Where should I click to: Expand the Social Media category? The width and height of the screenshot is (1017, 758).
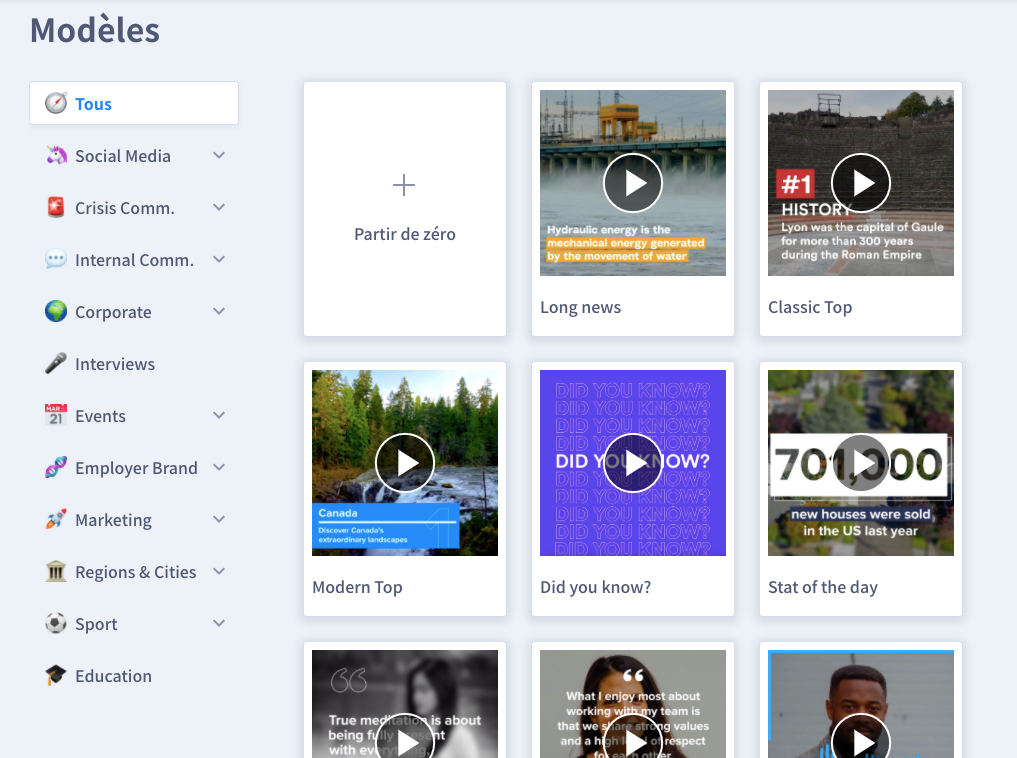(219, 156)
